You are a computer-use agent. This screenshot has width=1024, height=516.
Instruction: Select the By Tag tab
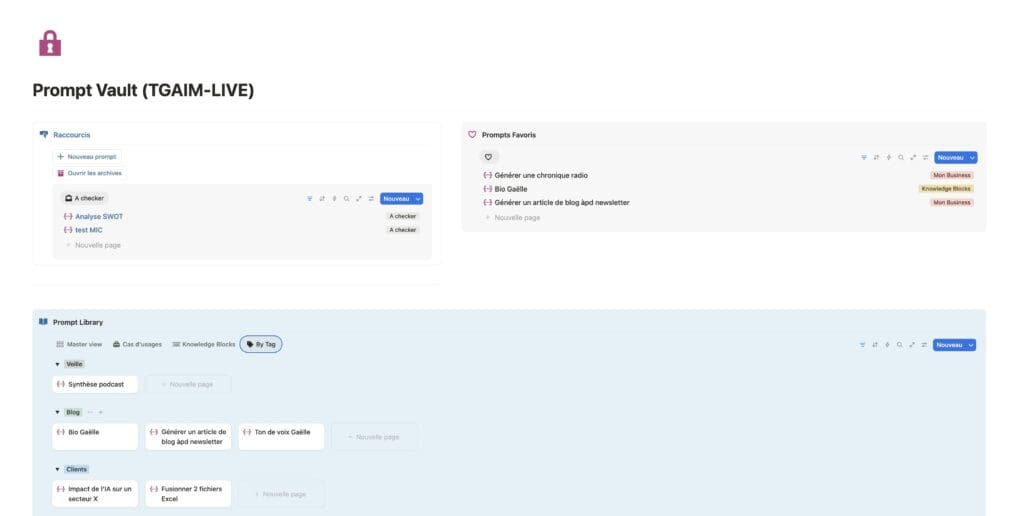tap(261, 344)
